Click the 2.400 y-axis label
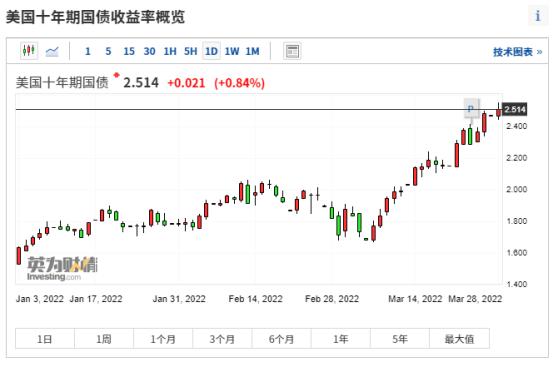This screenshot has height=368, width=554. [516, 126]
